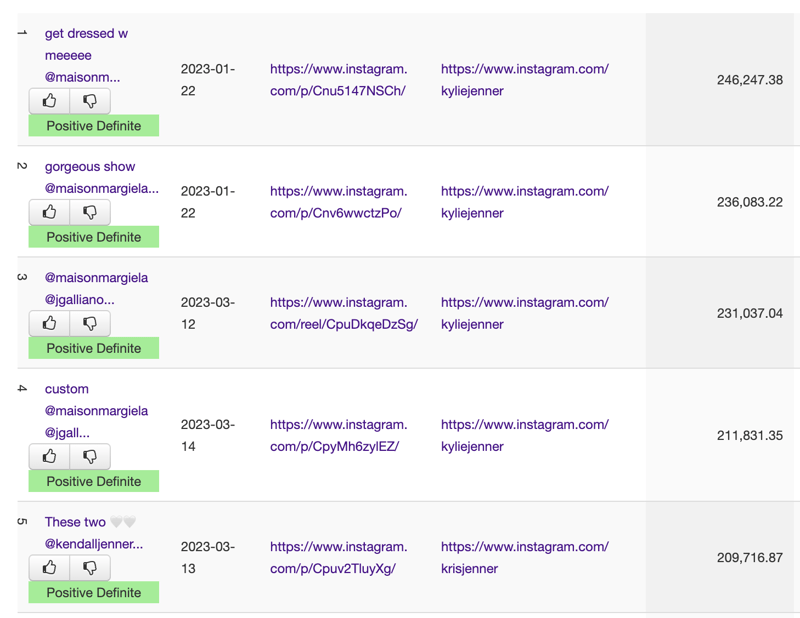Thumbs up the 'get dressed w meeeee' post
This screenshot has width=800, height=618.
[x=49, y=101]
